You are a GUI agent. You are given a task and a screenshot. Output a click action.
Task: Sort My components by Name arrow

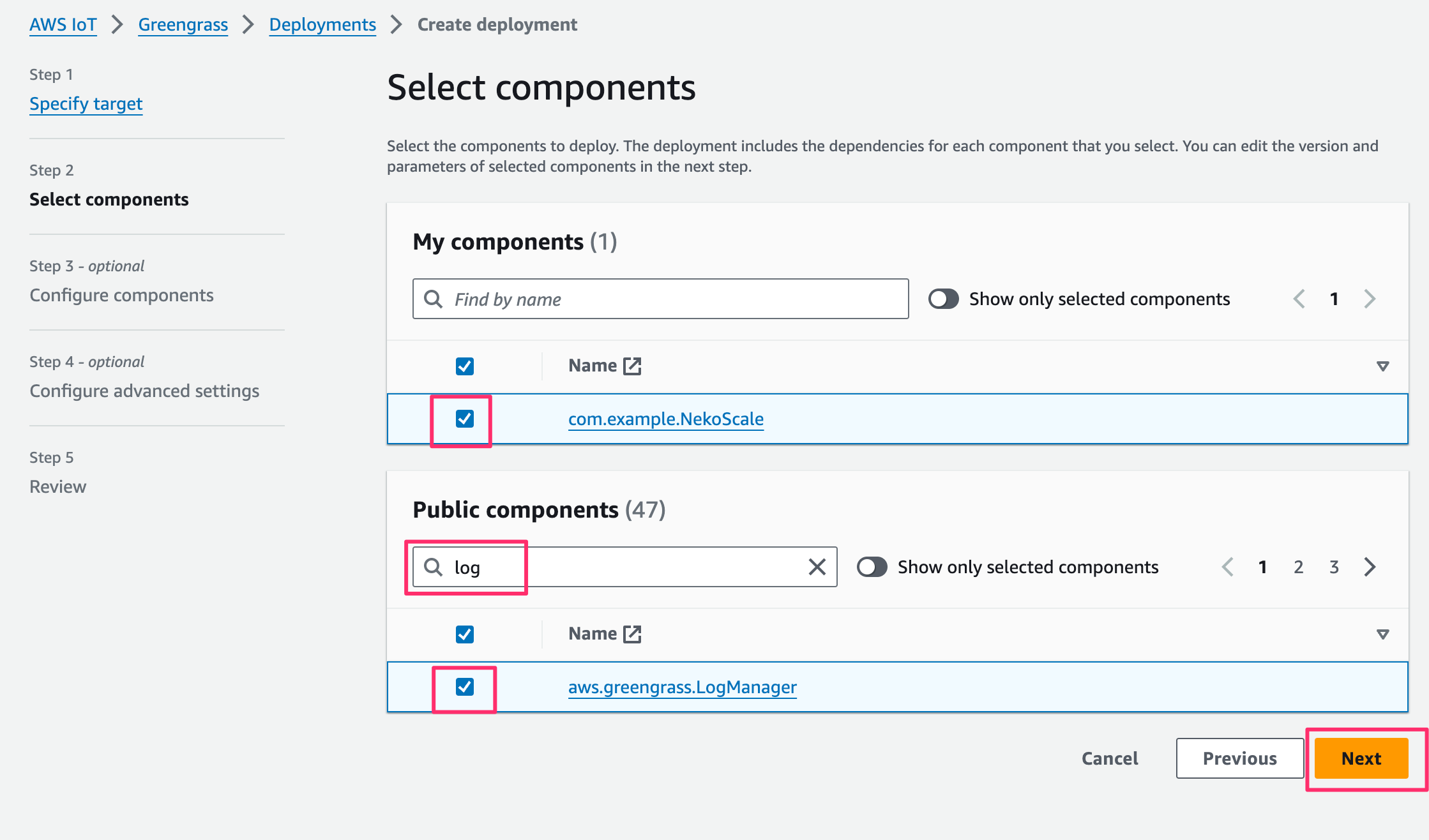click(1383, 366)
